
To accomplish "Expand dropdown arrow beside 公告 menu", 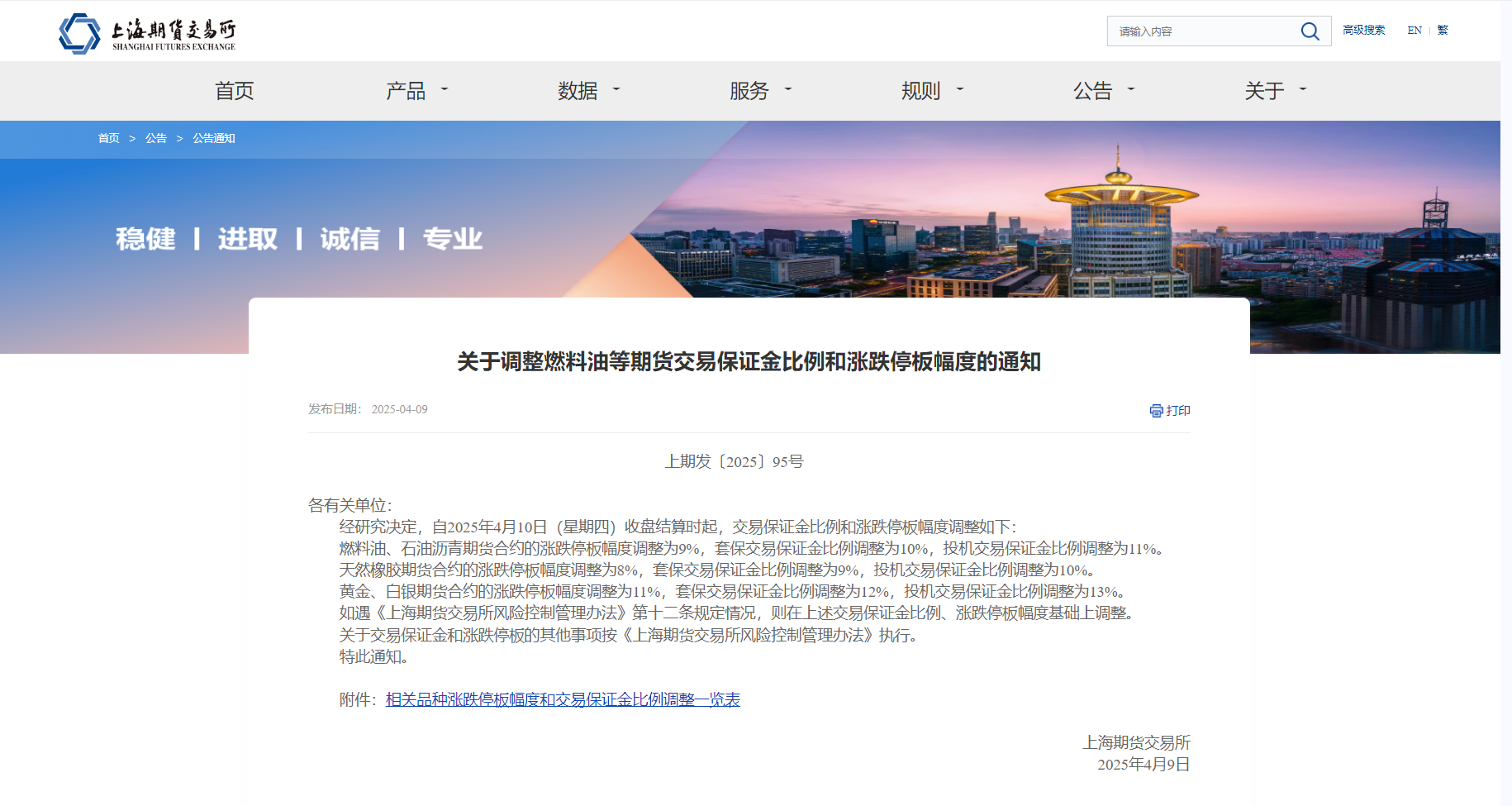I will [x=1131, y=88].
